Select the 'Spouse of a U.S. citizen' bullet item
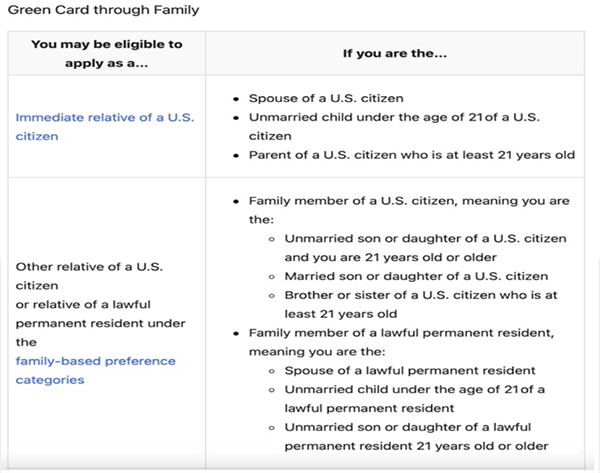Image resolution: width=600 pixels, height=473 pixels. [x=326, y=98]
